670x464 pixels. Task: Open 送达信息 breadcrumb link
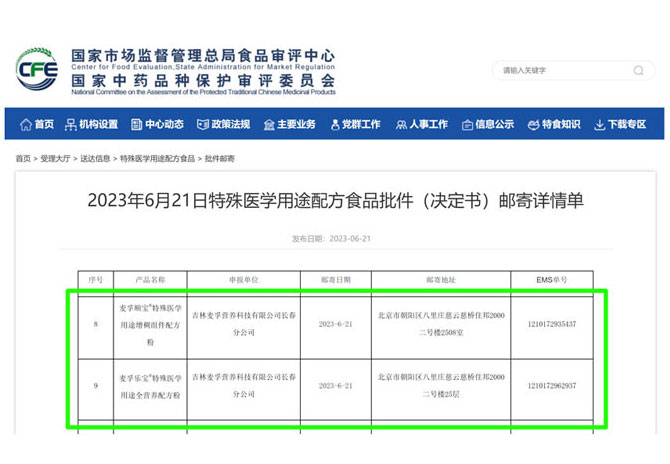tap(95, 159)
